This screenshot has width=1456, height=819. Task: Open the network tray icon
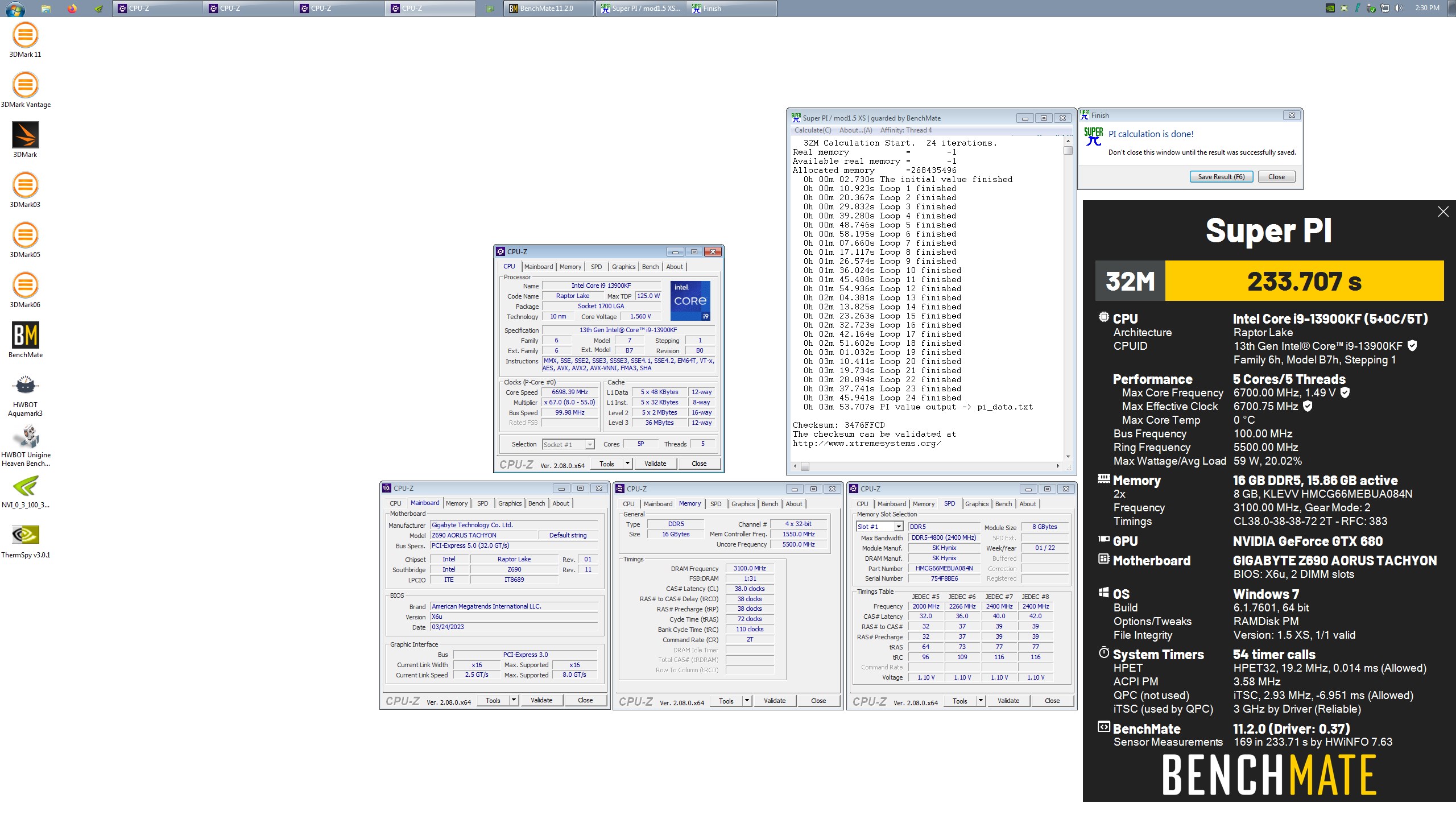(1385, 9)
